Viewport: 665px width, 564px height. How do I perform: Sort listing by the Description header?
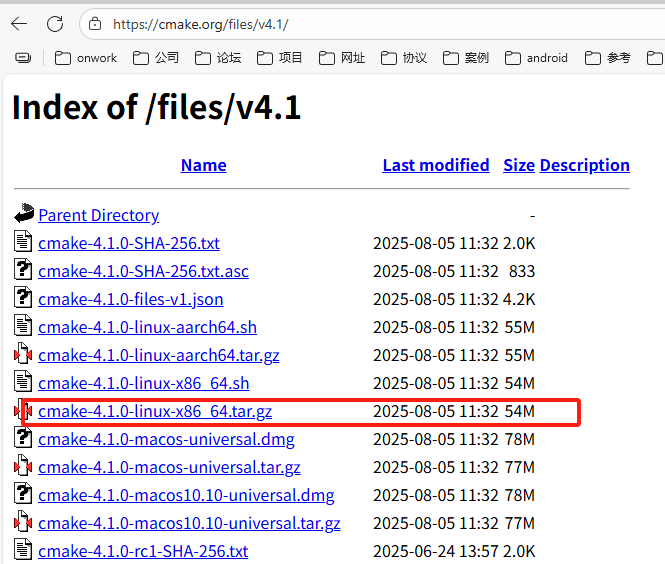(585, 165)
